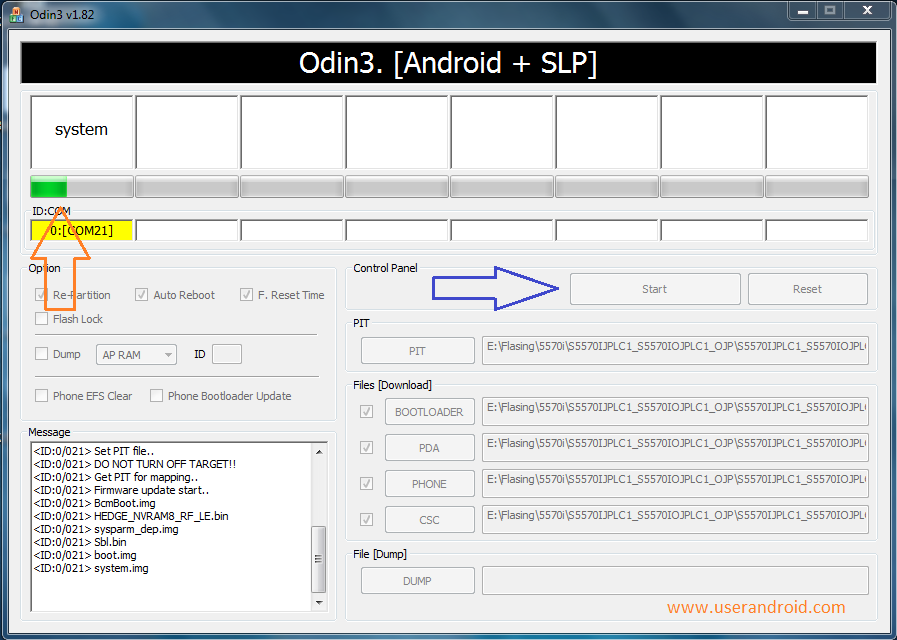The image size is (897, 640).
Task: Click the CSC browse button
Action: pos(430,520)
